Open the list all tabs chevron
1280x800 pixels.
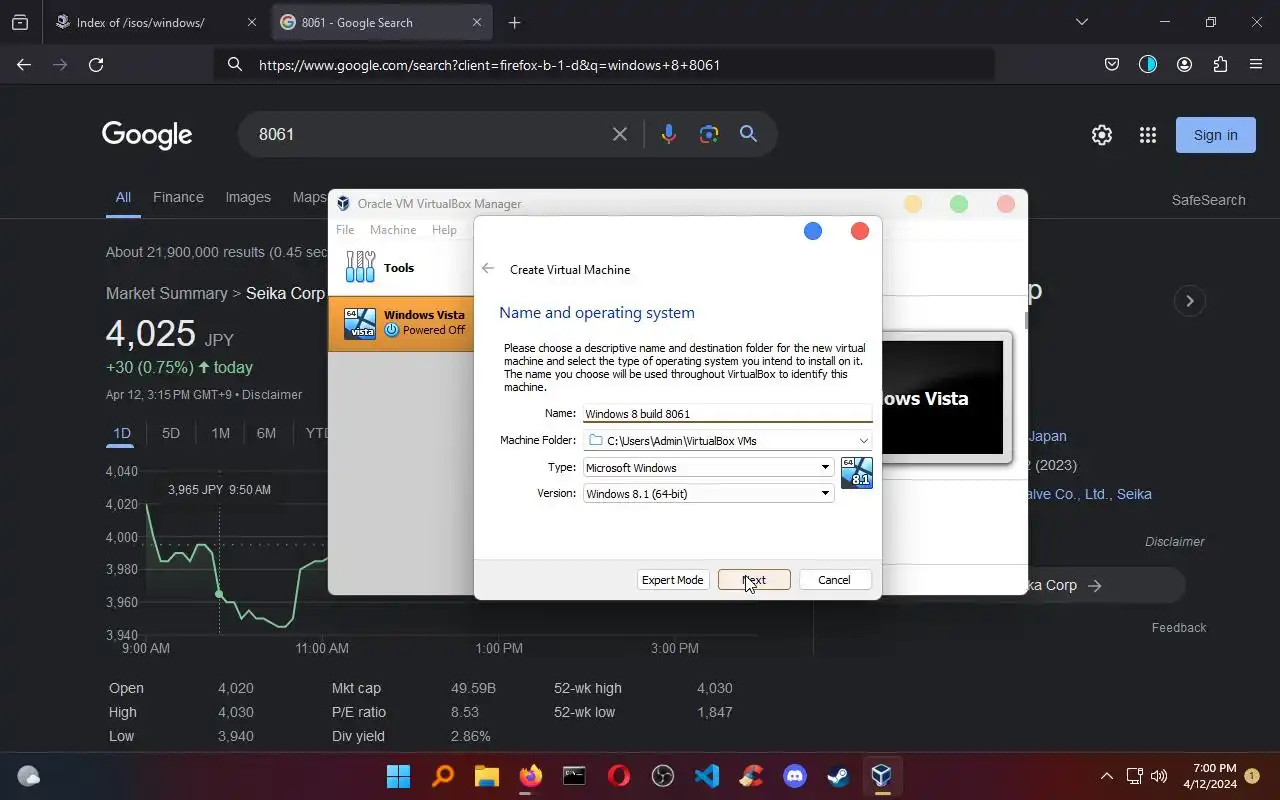point(1081,22)
